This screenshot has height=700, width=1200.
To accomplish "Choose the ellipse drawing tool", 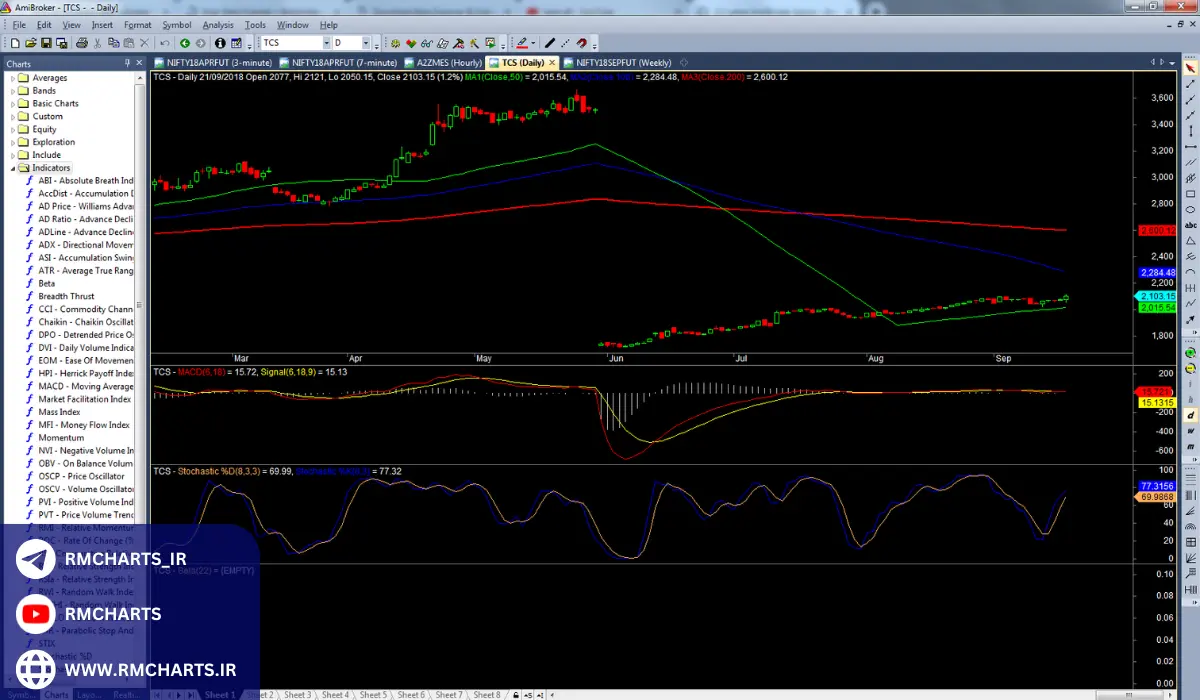I will pos(1190,210).
